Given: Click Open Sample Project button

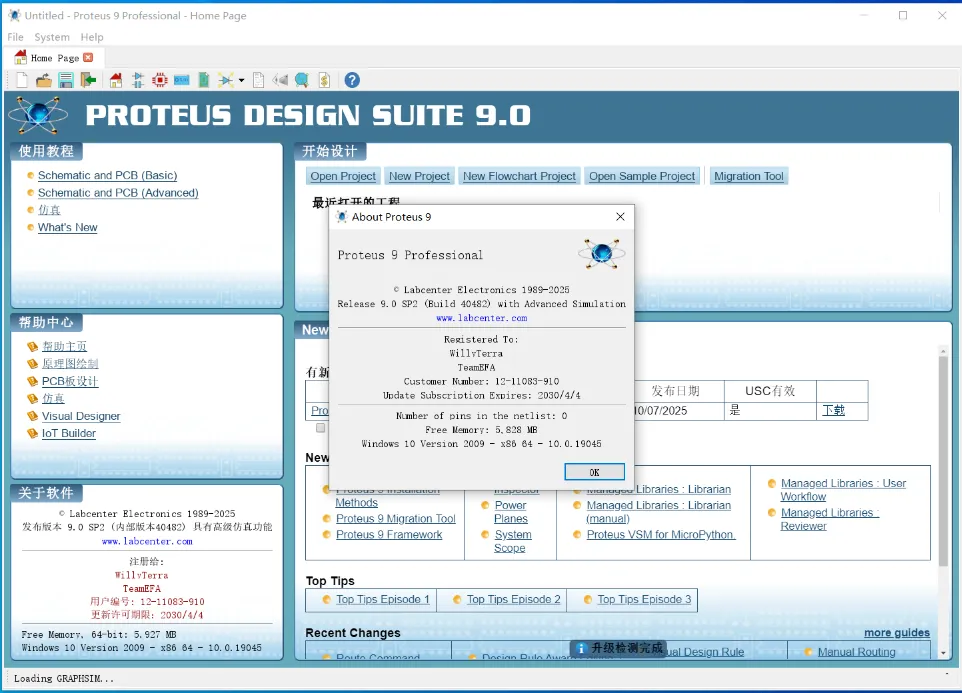Looking at the screenshot, I should [642, 176].
